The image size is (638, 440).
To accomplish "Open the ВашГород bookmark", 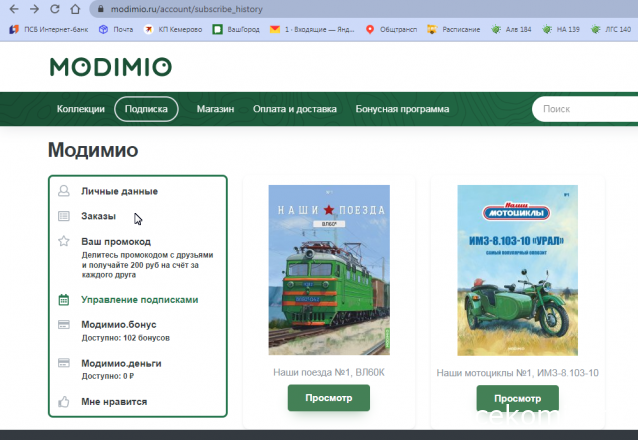I will [236, 29].
